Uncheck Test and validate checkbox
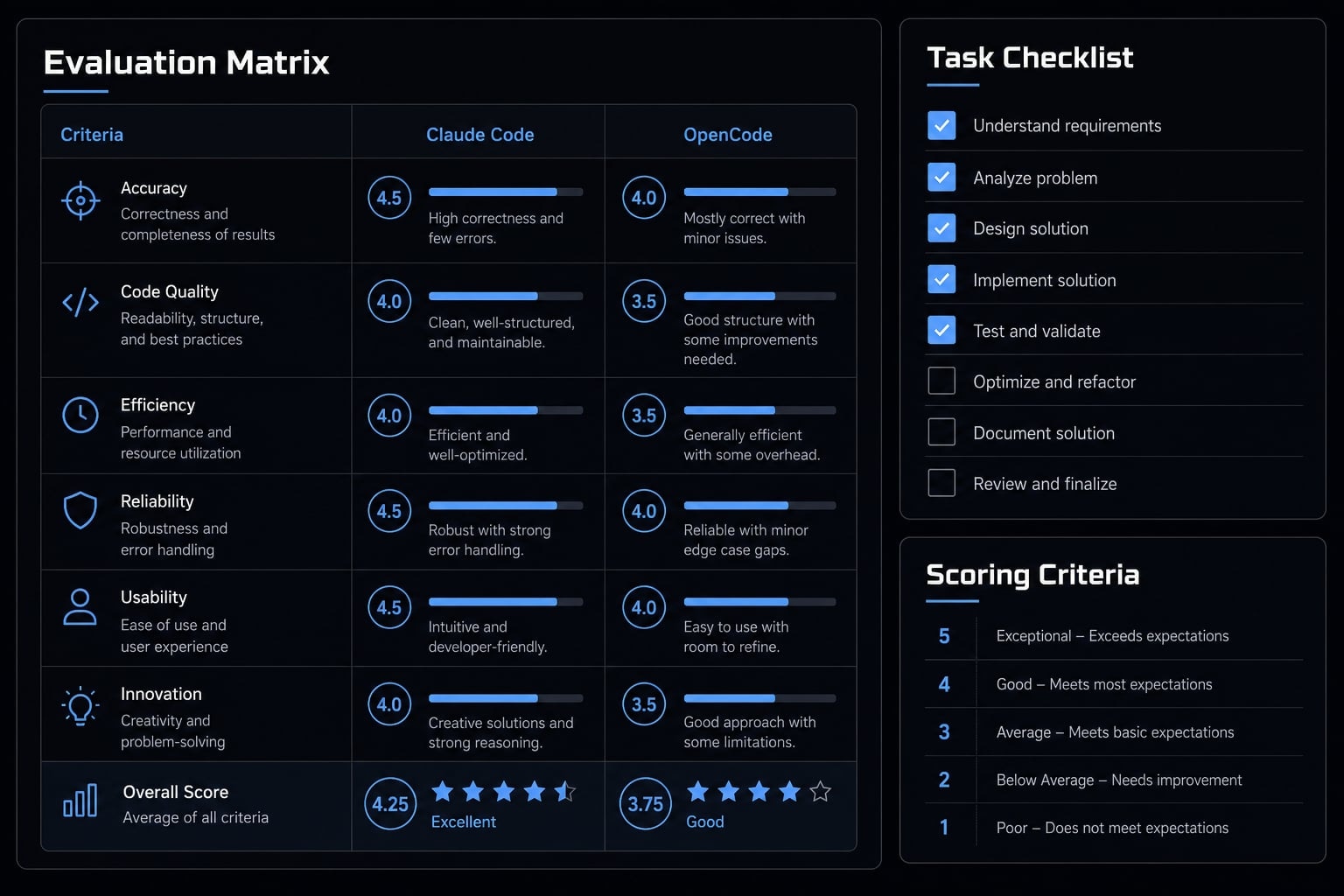The image size is (1344, 896). (941, 331)
